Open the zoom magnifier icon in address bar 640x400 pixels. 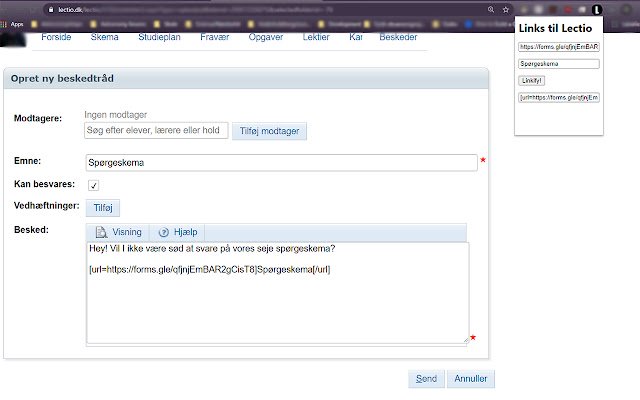pyautogui.click(x=491, y=9)
